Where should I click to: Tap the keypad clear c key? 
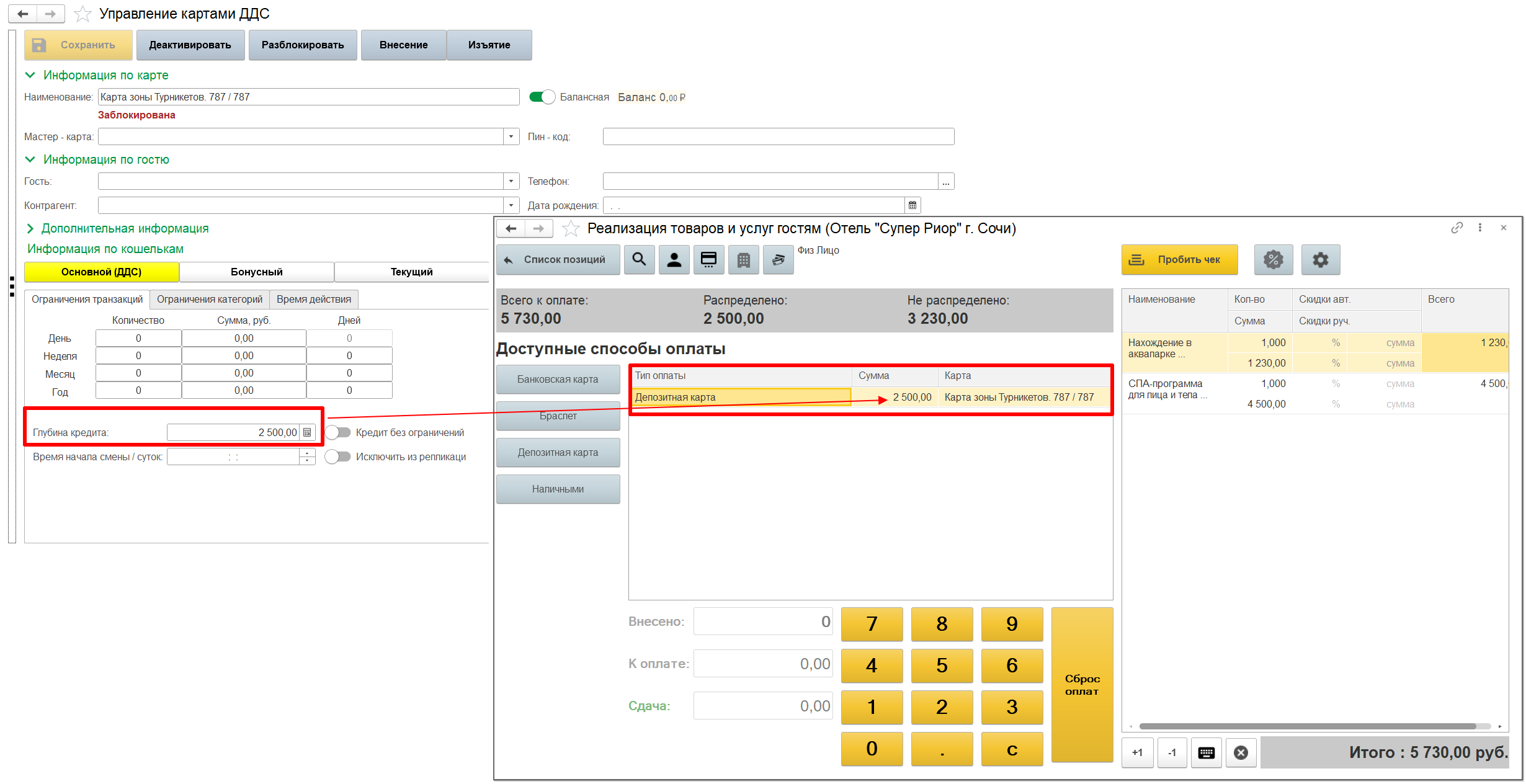pos(1012,749)
